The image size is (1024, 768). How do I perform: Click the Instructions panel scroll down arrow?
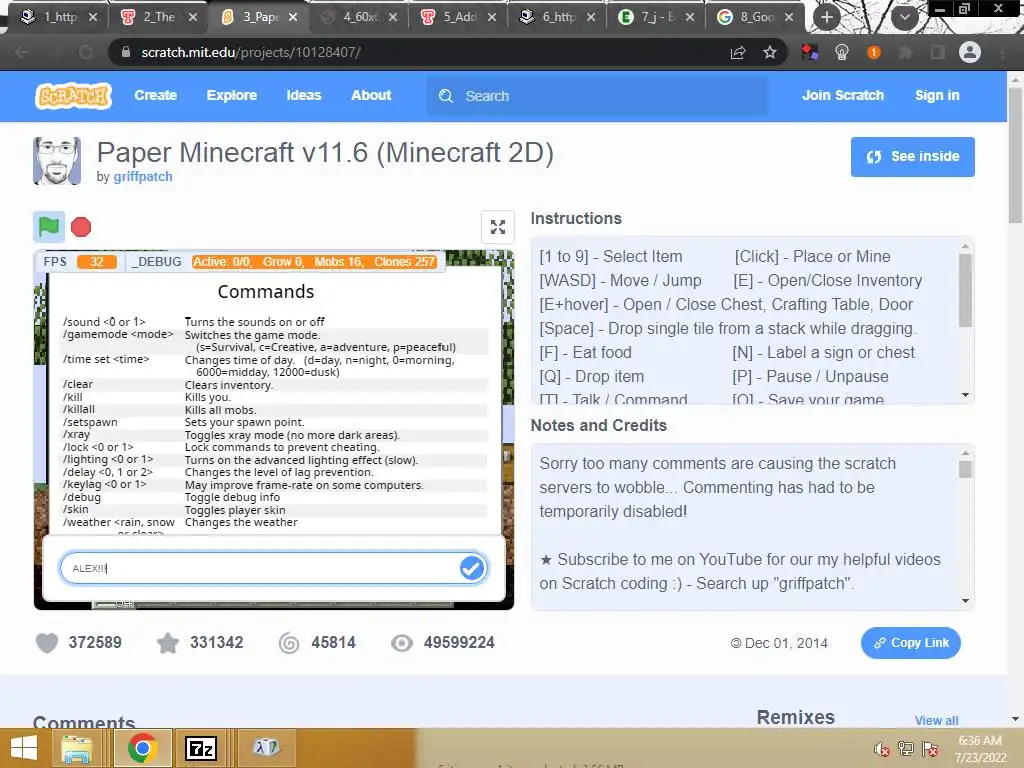pyautogui.click(x=965, y=395)
